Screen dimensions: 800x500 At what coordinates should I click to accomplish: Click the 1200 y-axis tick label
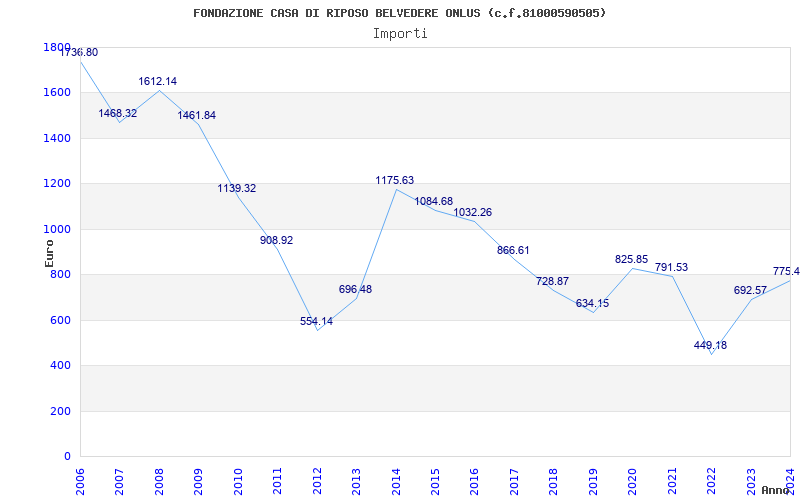[x=57, y=184]
